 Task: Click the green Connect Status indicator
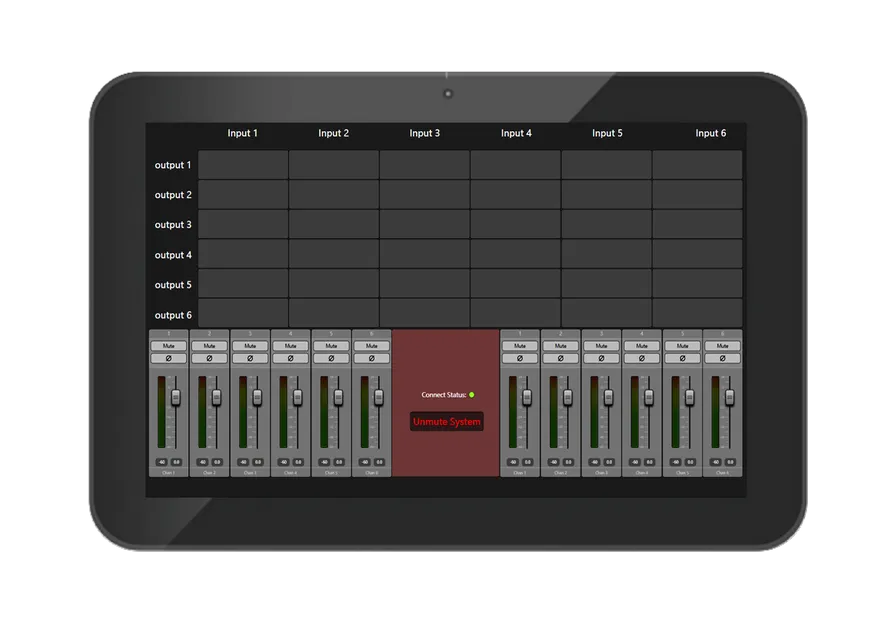[x=471, y=395]
